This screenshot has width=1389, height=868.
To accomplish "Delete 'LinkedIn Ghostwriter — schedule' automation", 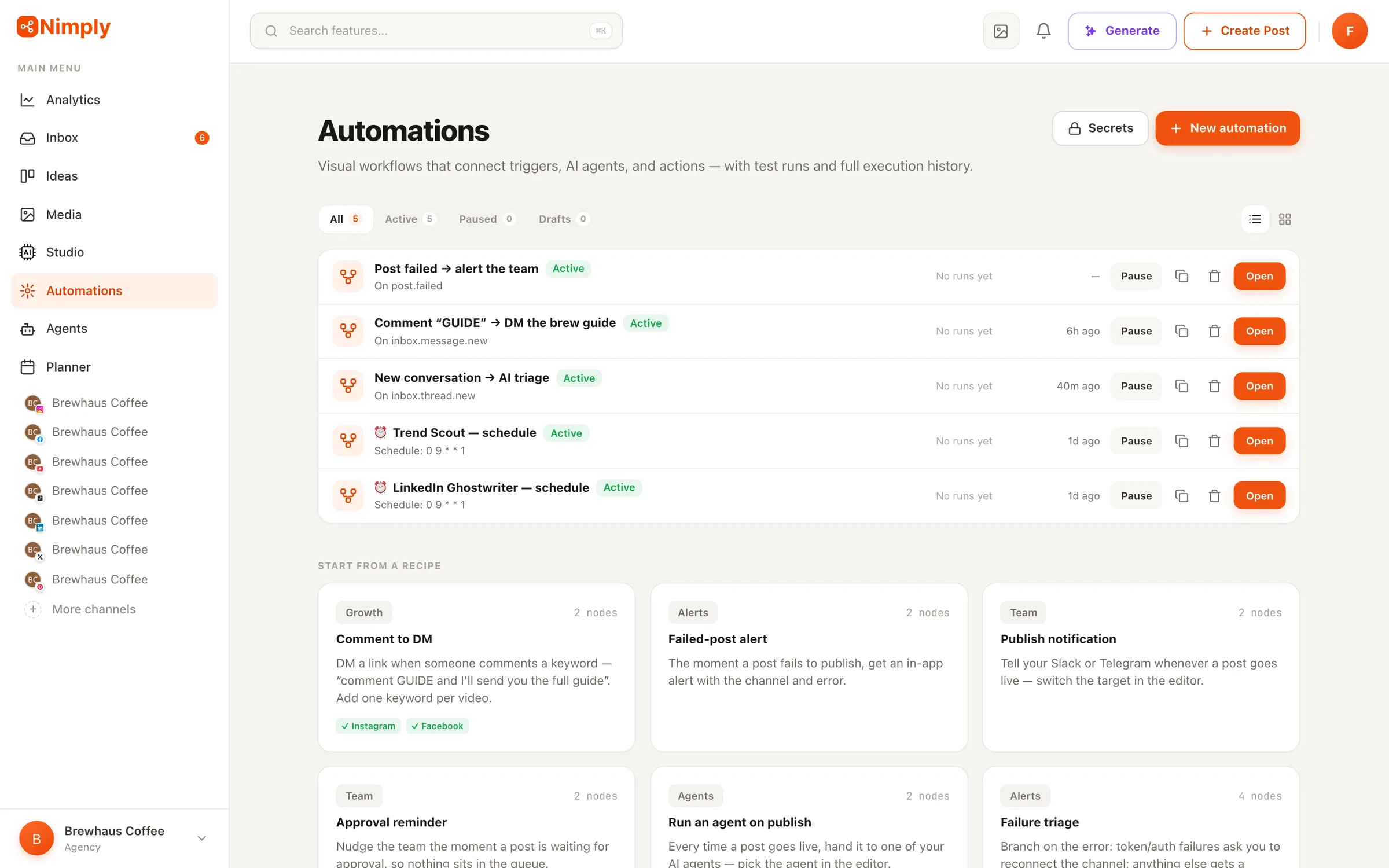I will click(x=1214, y=496).
